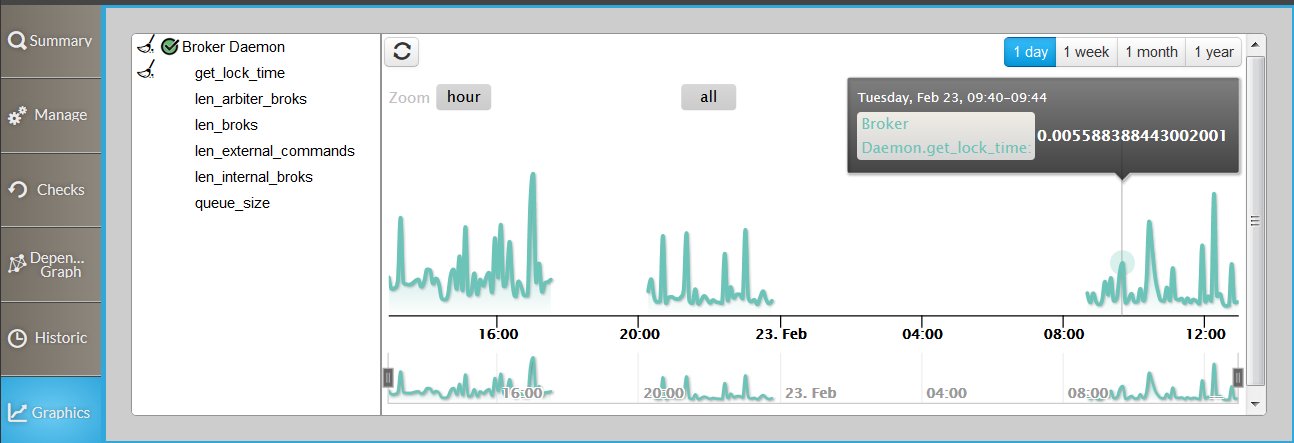Switch time range to '1 week'
1294x443 pixels.
[1085, 52]
